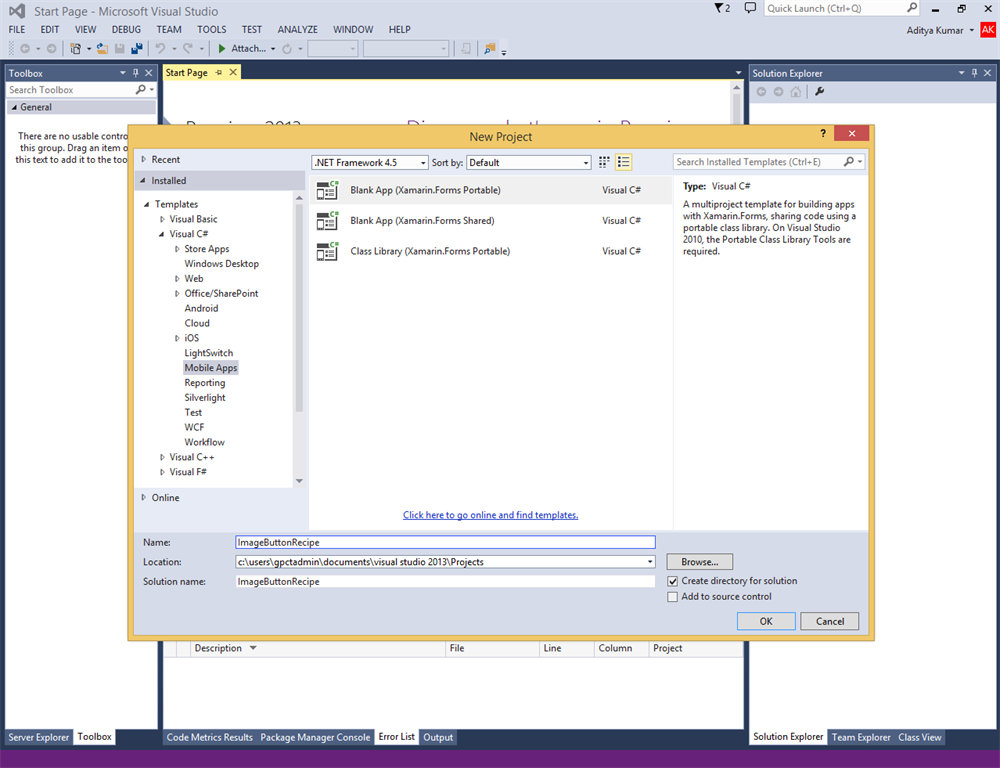Select Class Library (Xamarin.Forms Portable) template
This screenshot has width=1000, height=768.
point(490,251)
